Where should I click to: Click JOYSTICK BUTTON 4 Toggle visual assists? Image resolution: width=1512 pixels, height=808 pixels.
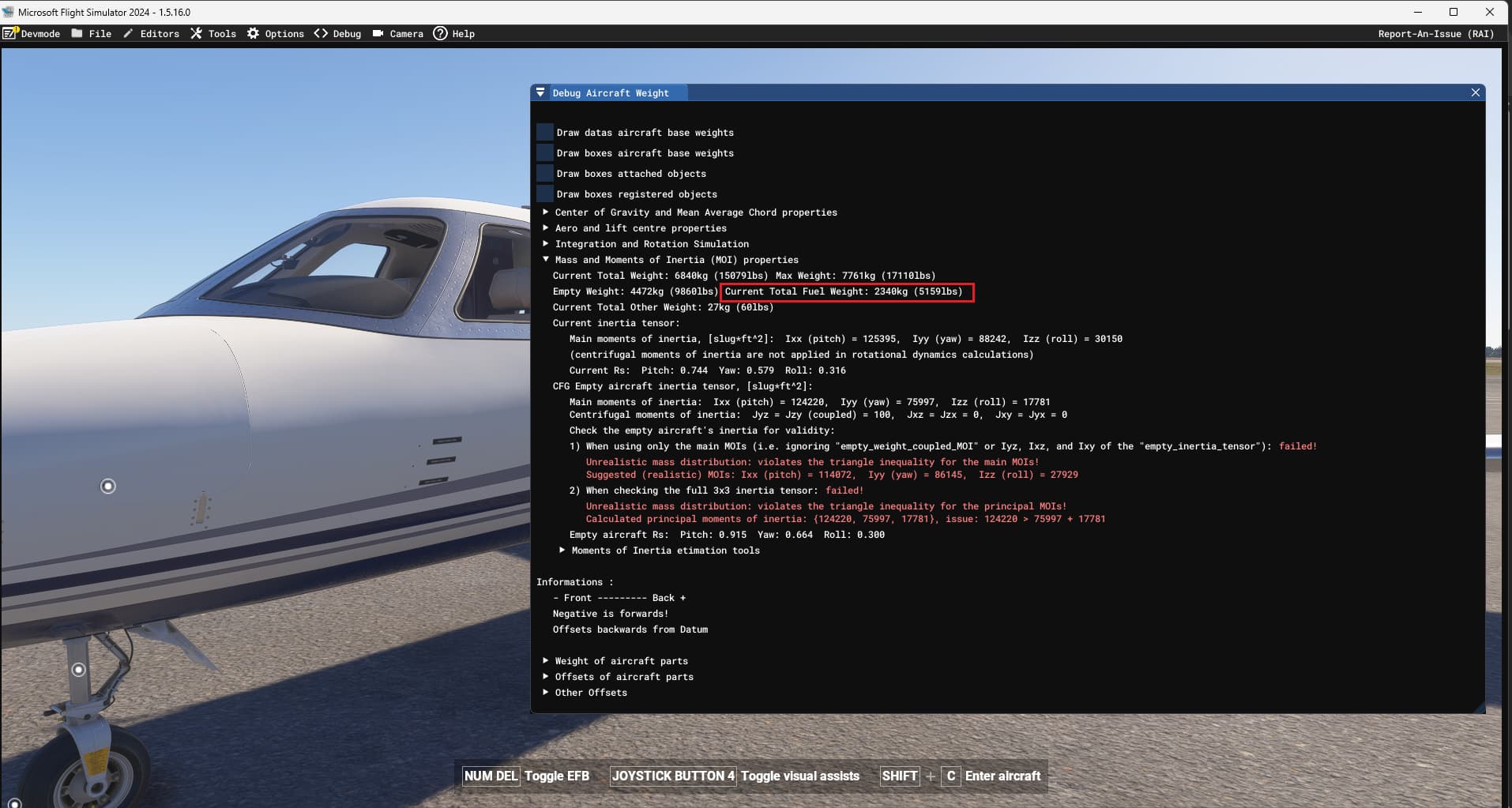(735, 776)
